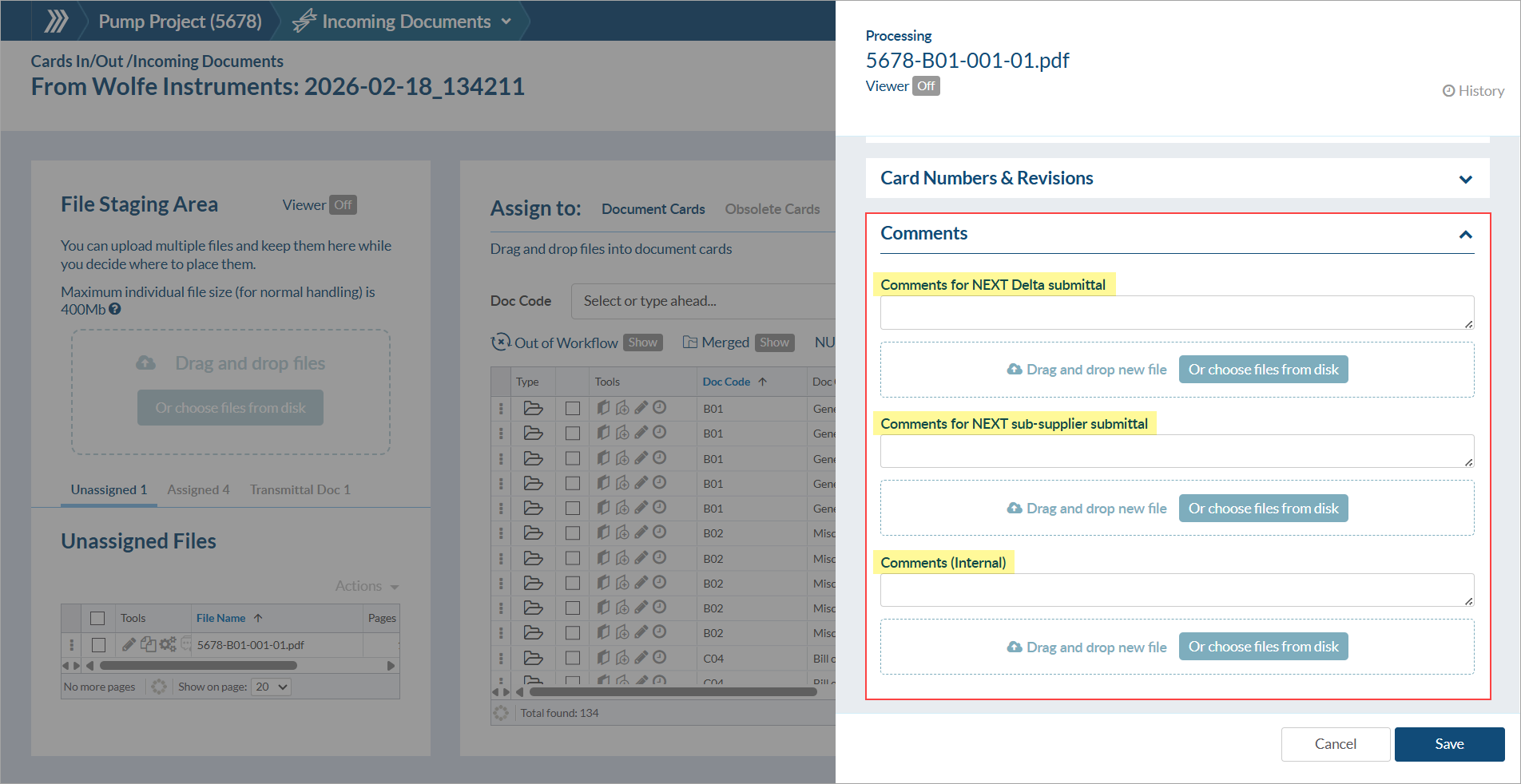Choose files from disk for NEXT Delta submittal
This screenshot has height=784, width=1521.
click(1263, 370)
